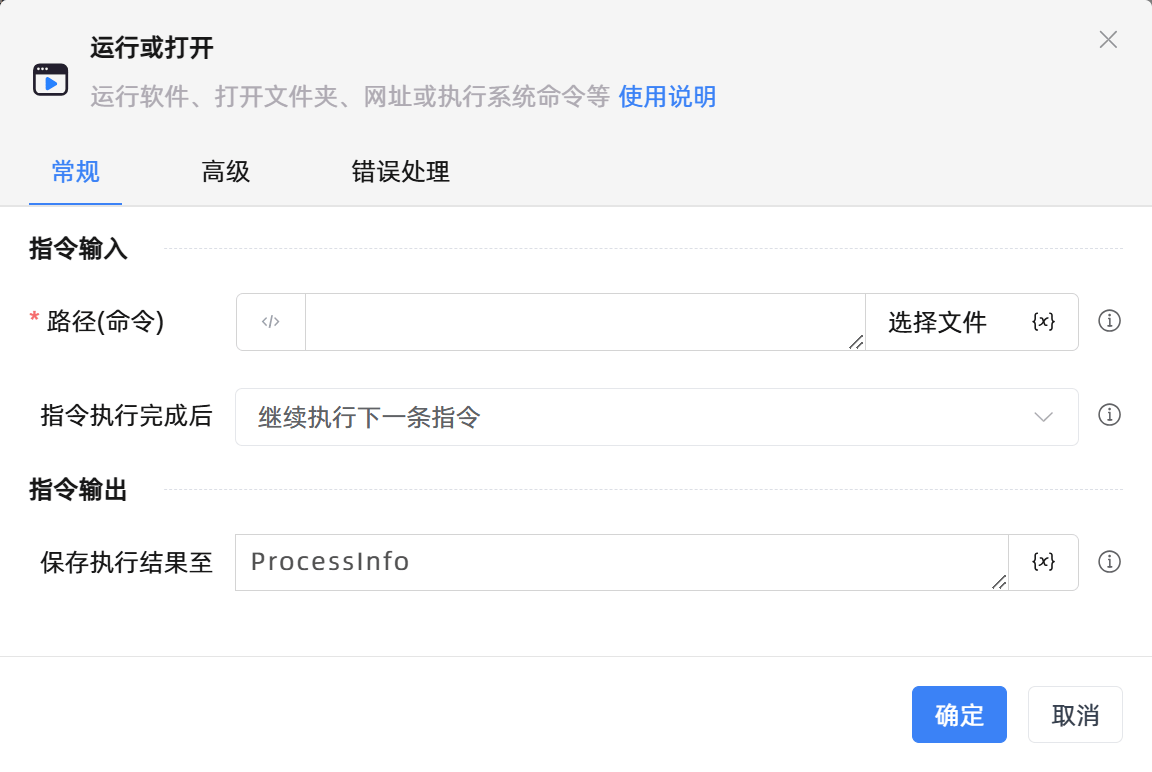Switch to the 高级 tab
1152x772 pixels.
(x=225, y=172)
